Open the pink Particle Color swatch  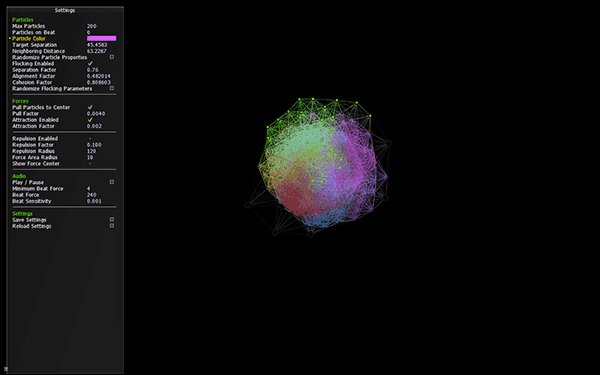click(101, 38)
